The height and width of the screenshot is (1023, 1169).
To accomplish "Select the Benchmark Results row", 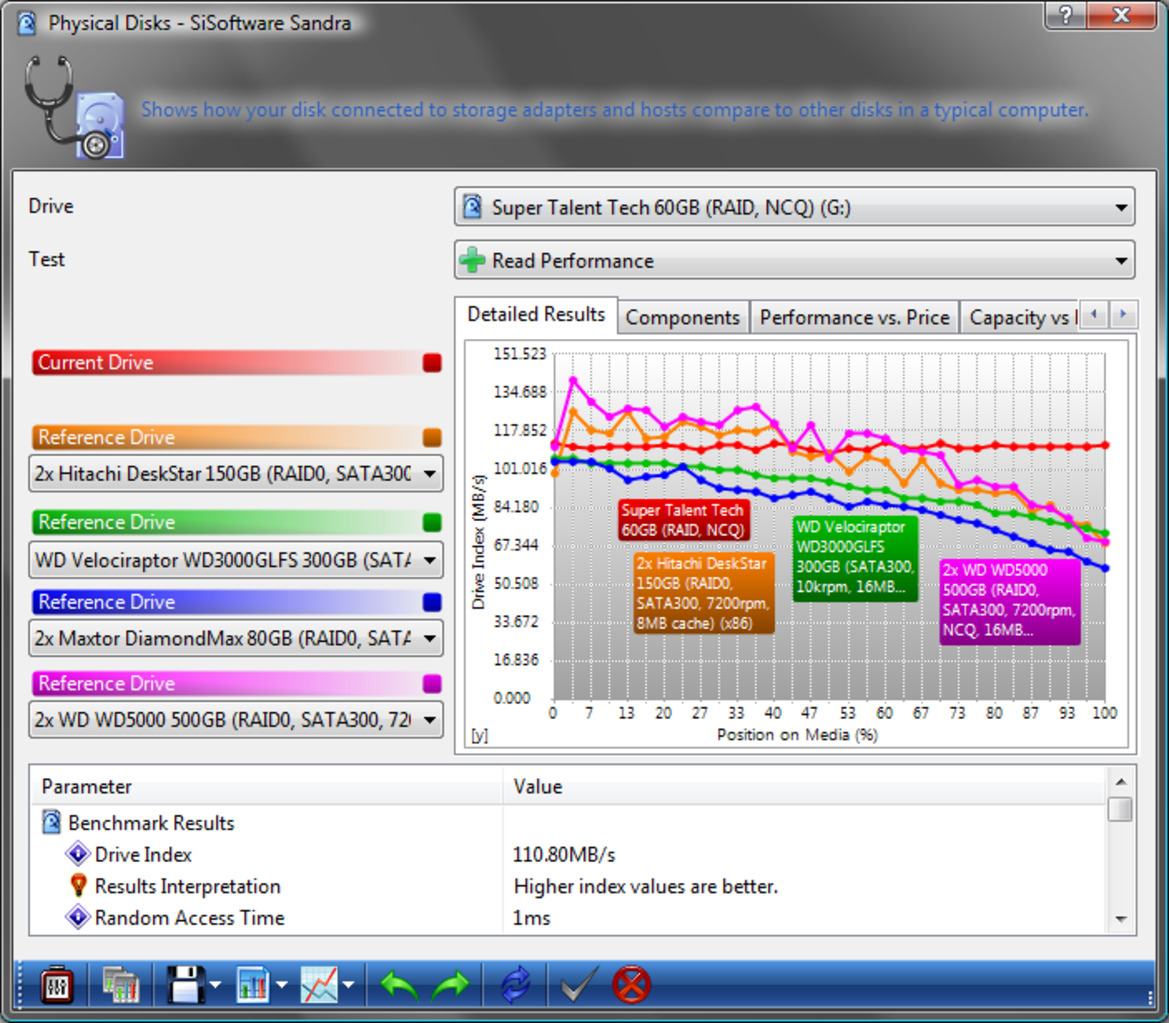I will [x=567, y=822].
